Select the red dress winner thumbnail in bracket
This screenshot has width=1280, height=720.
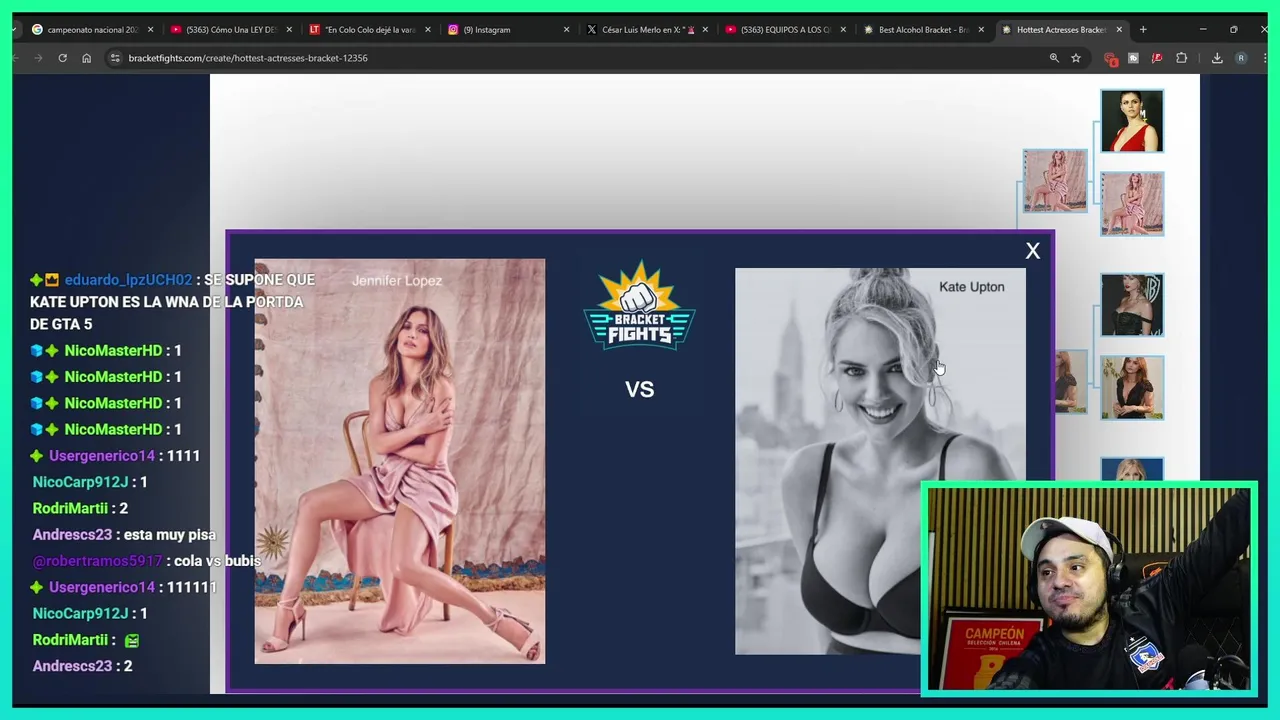tap(1132, 121)
